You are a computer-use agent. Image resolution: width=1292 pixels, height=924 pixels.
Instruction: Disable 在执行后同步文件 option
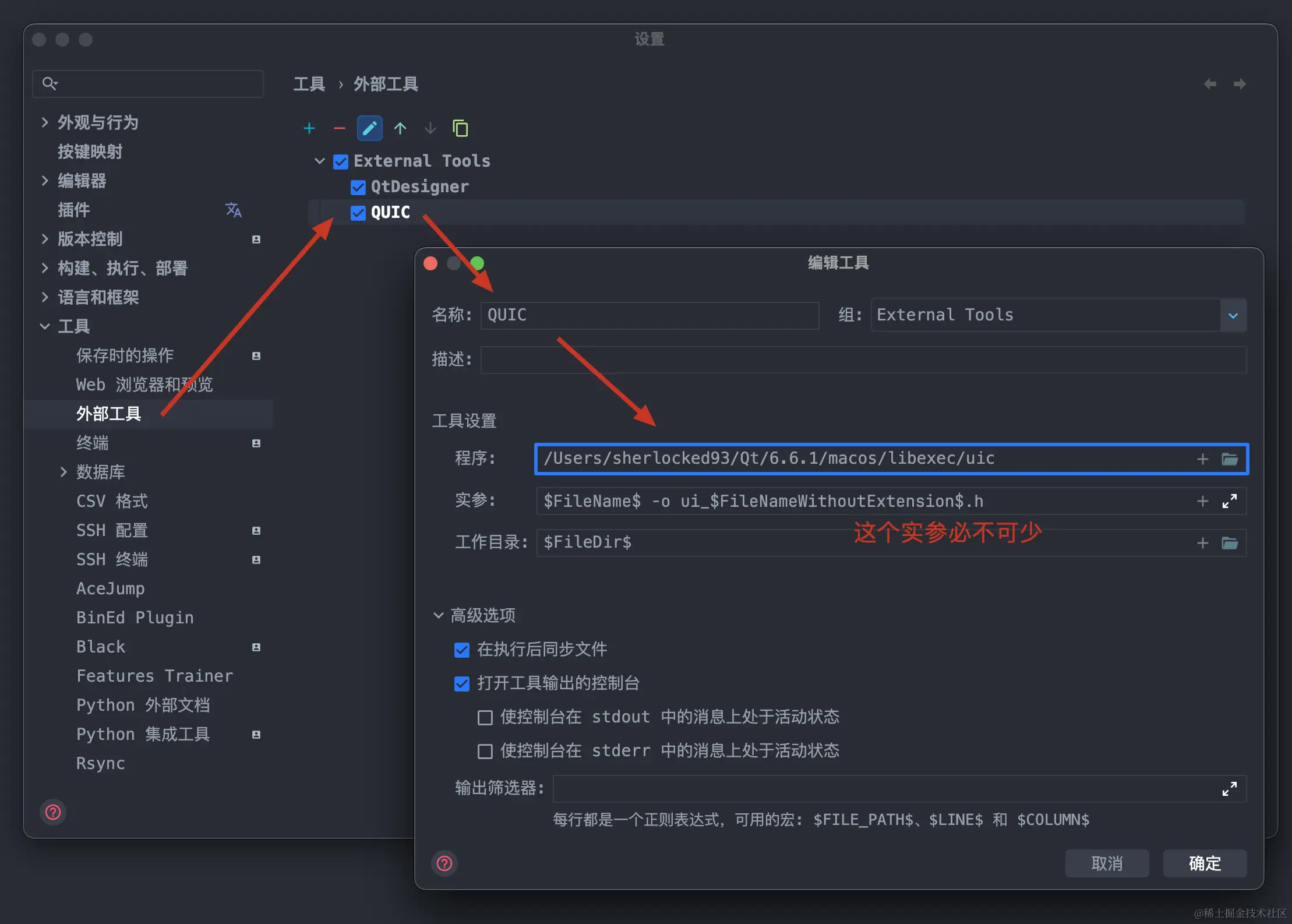pyautogui.click(x=462, y=650)
